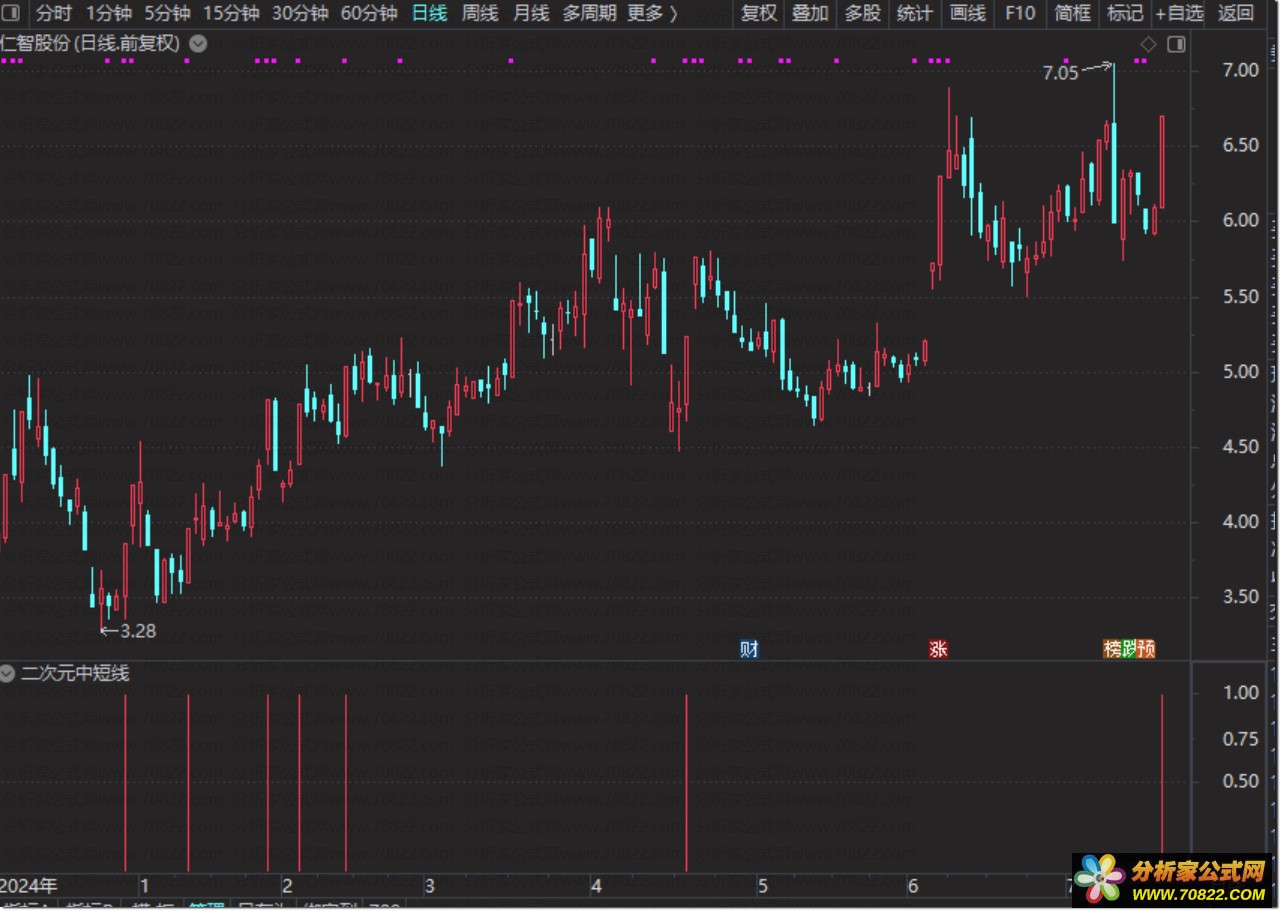Screen dimensions: 1282x911
Task: Click month 4 on the time axis
Action: 596,886
